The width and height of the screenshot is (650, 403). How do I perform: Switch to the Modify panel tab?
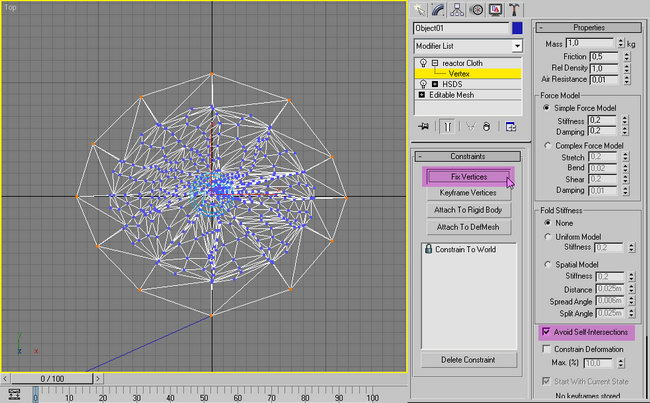coord(439,10)
